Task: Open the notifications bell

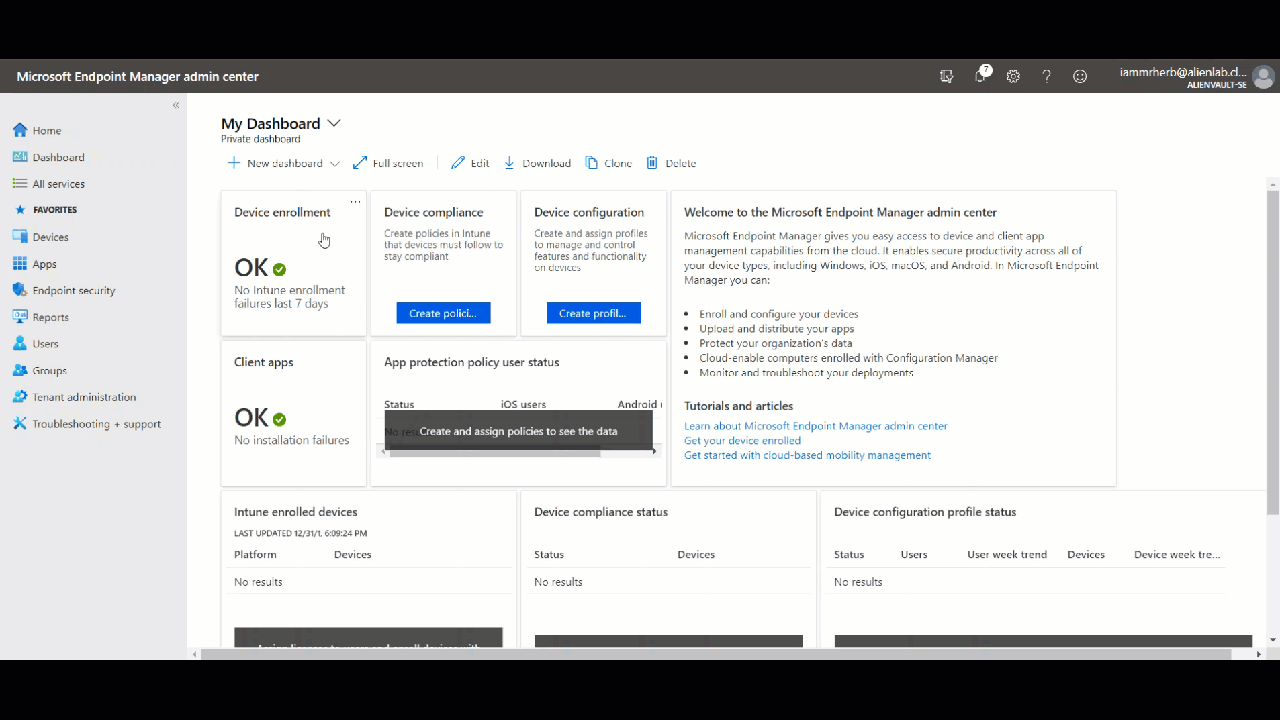Action: [x=981, y=76]
